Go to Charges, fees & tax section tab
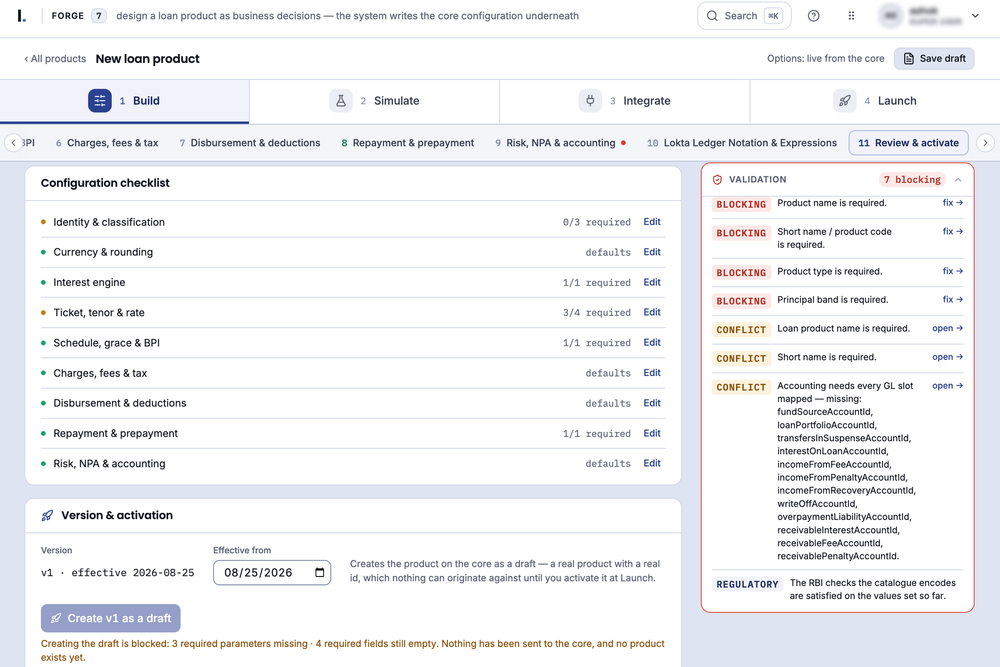The width and height of the screenshot is (1000, 667). (x=107, y=143)
